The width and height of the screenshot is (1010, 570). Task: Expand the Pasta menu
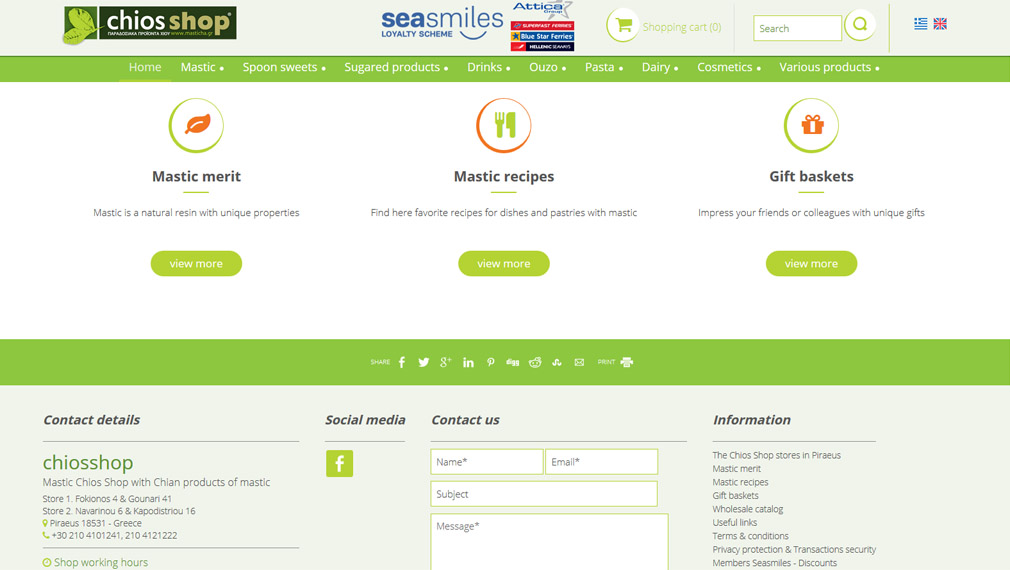click(x=604, y=67)
